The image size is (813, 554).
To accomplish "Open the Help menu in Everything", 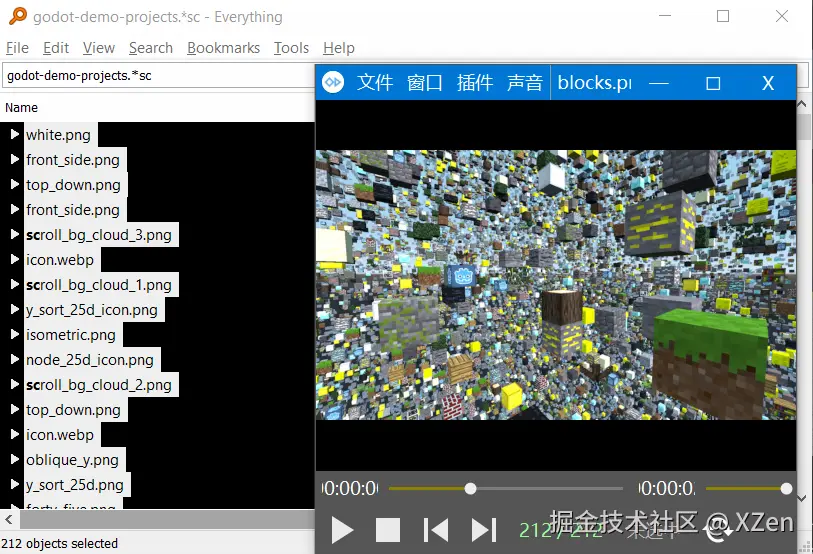I will (x=339, y=48).
